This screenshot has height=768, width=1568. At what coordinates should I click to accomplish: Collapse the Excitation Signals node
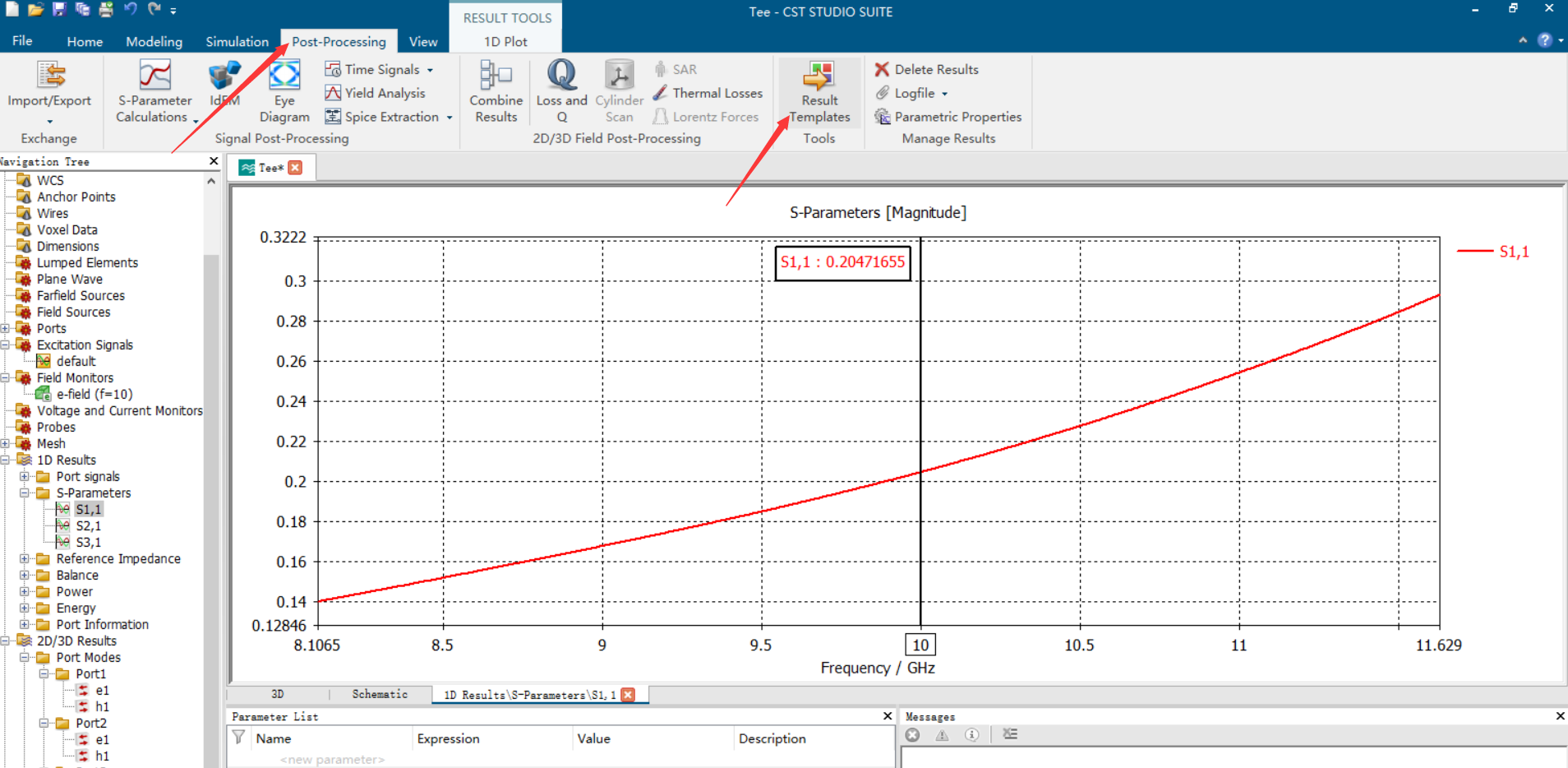click(6, 345)
